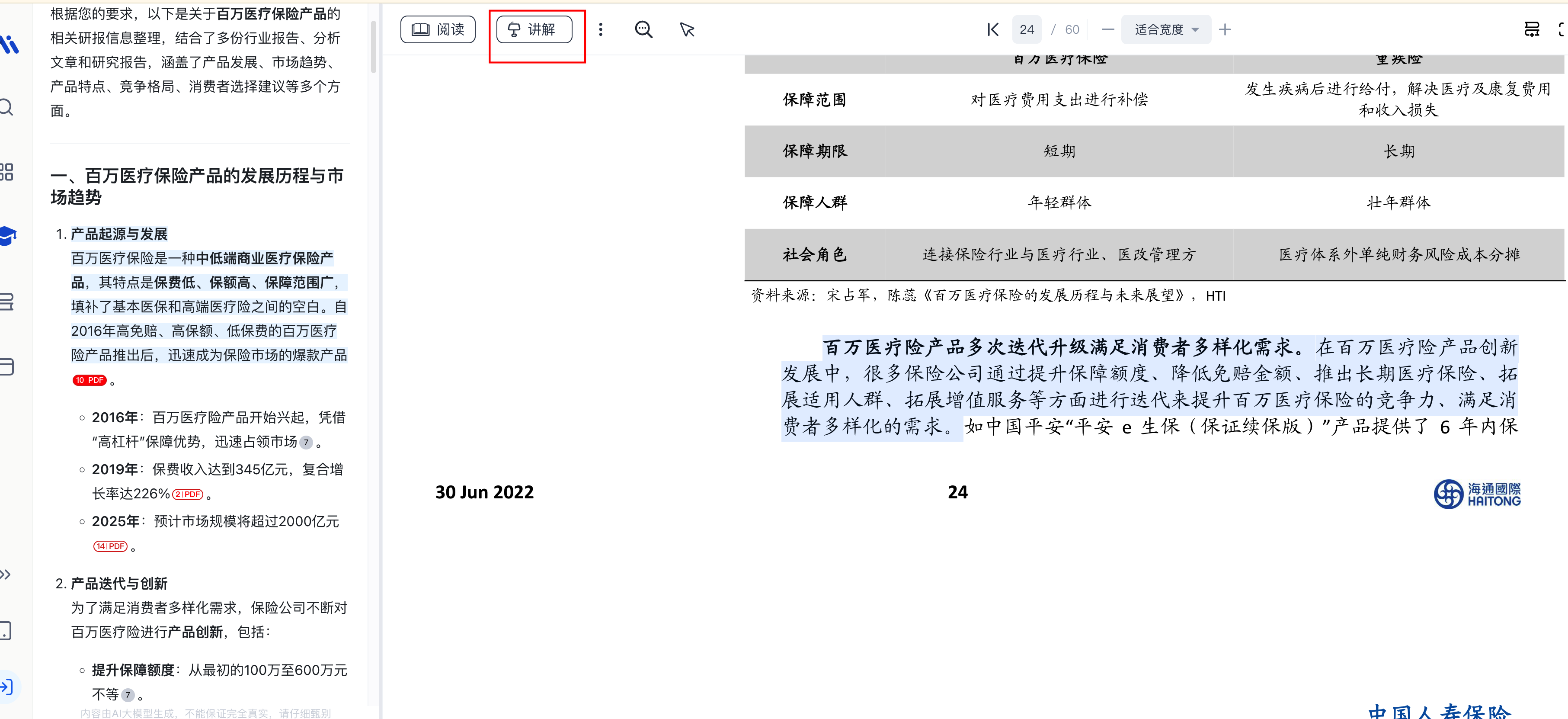
Task: Select the graduation cap icon in sidebar
Action: 8,235
